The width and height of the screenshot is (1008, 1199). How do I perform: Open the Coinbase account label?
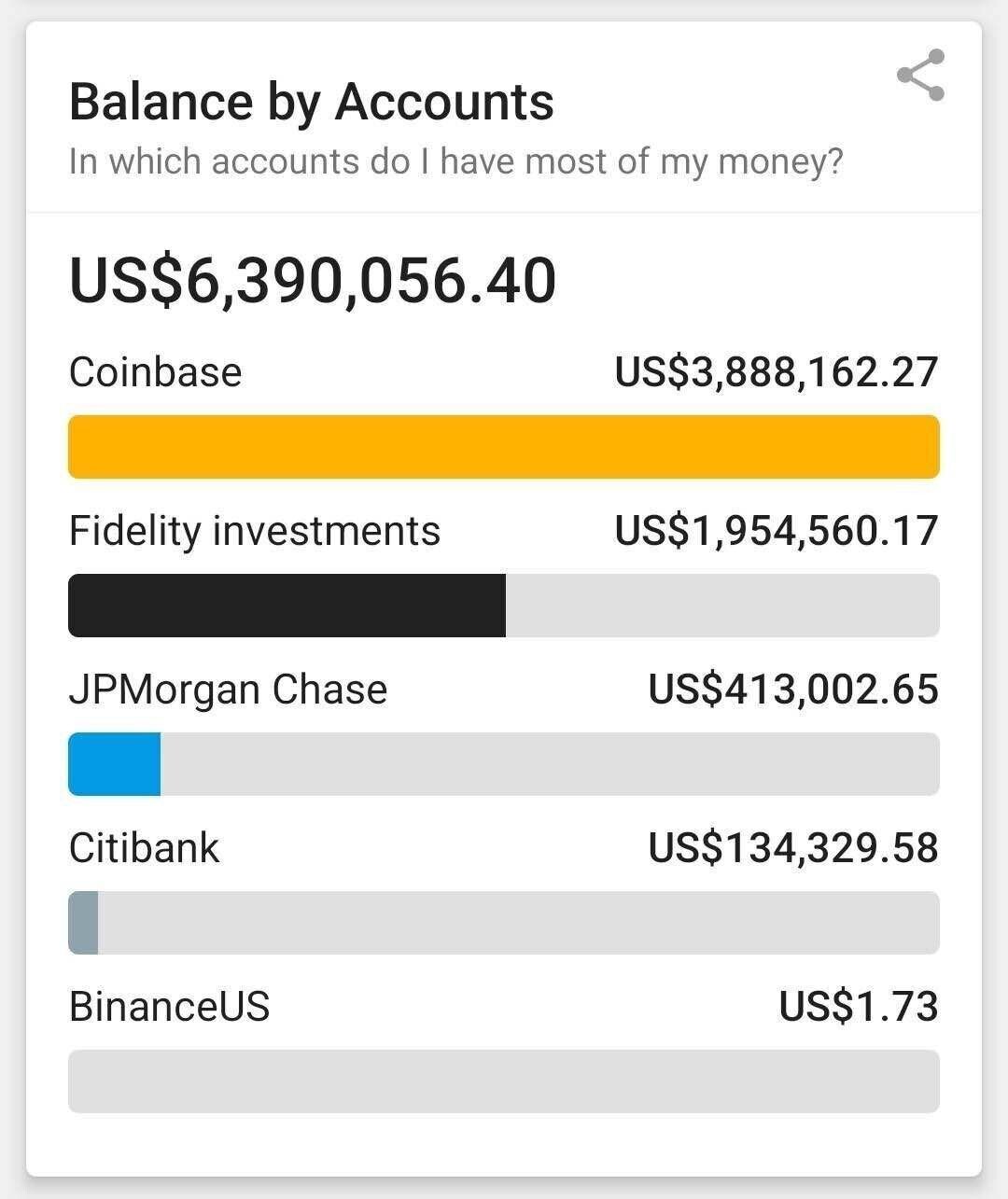pyautogui.click(x=156, y=372)
